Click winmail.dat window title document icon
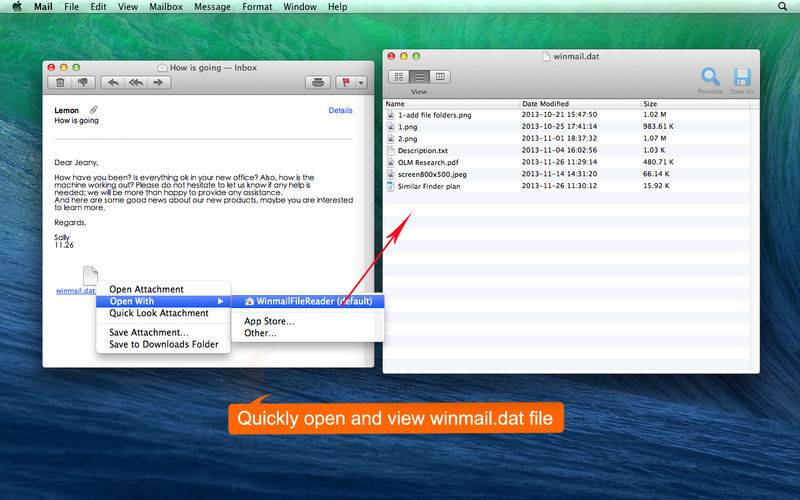This screenshot has height=500, width=800. click(545, 56)
